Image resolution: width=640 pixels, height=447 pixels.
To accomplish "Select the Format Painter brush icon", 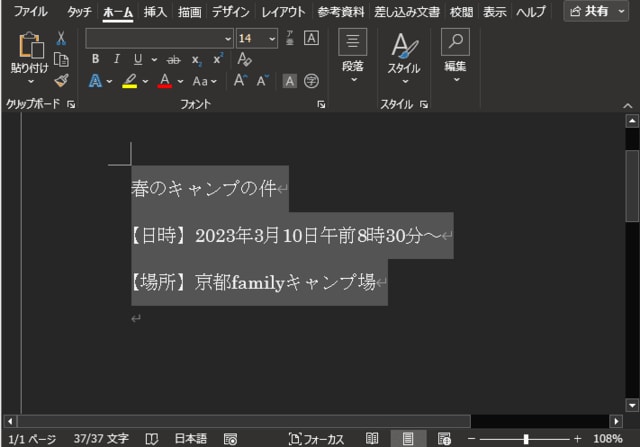I will click(61, 80).
